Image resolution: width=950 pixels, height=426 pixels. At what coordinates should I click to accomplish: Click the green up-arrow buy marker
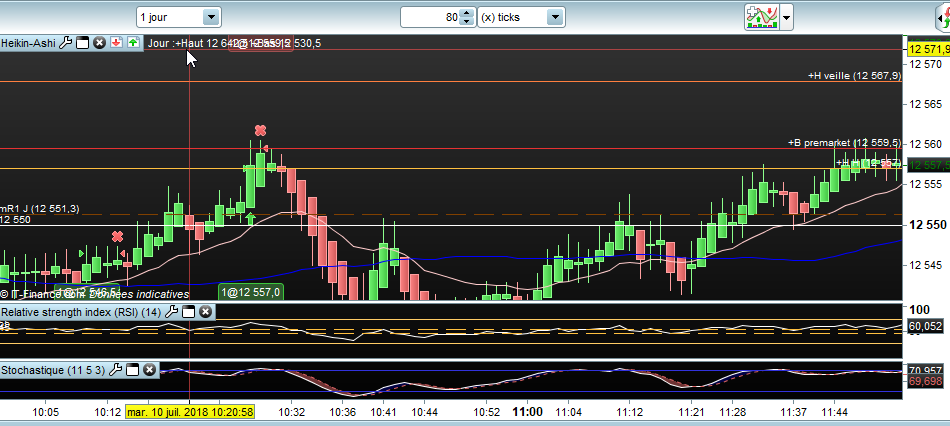tap(251, 219)
